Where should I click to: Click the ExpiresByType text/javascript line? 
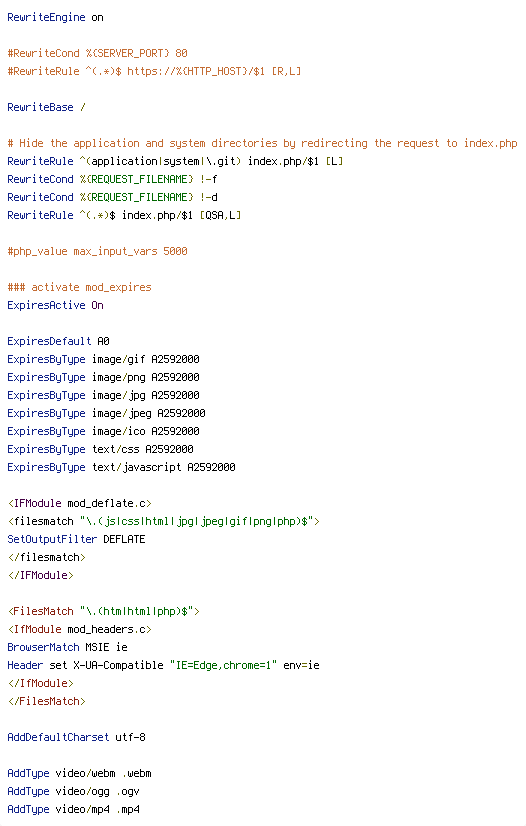[x=121, y=467]
